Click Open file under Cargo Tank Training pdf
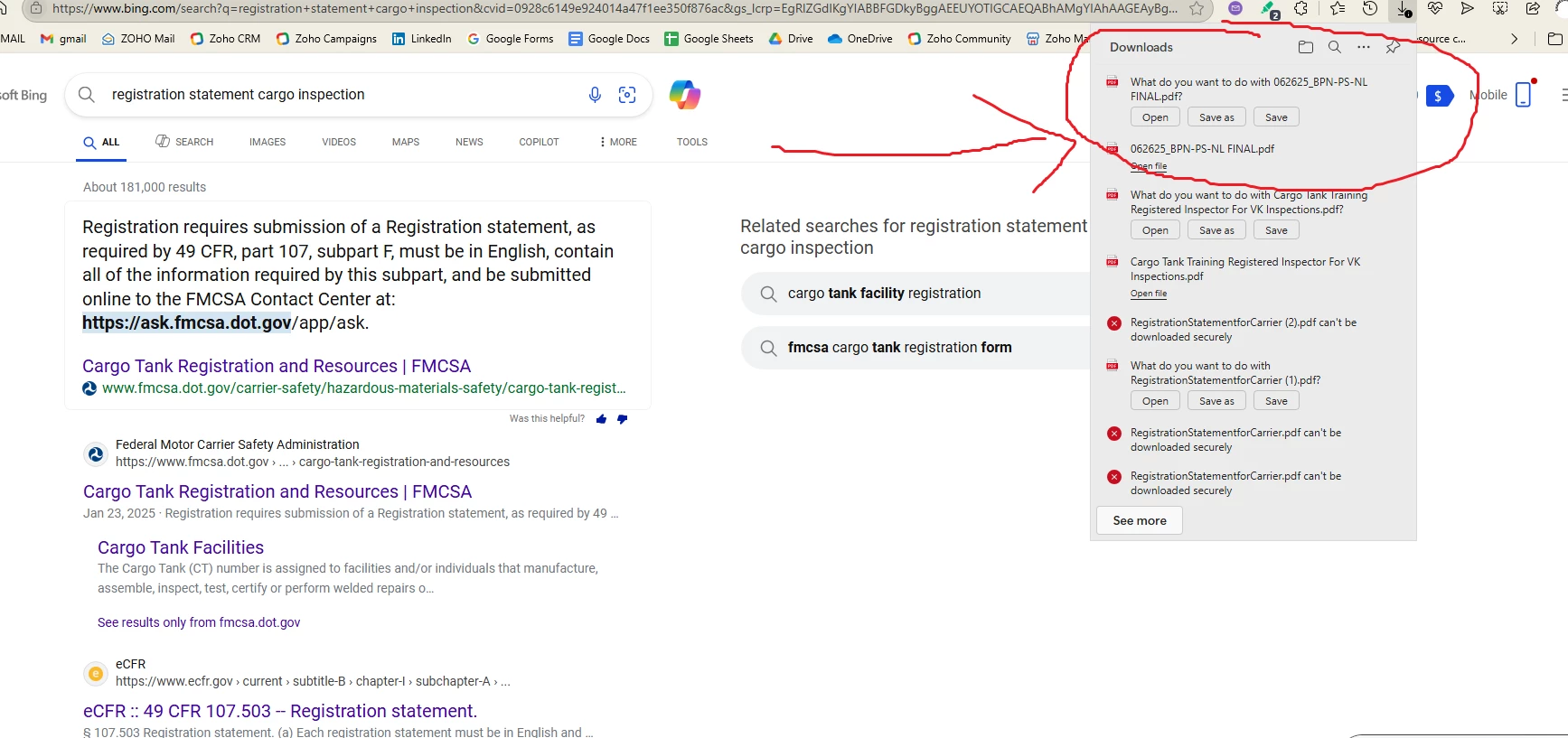 (x=1149, y=294)
